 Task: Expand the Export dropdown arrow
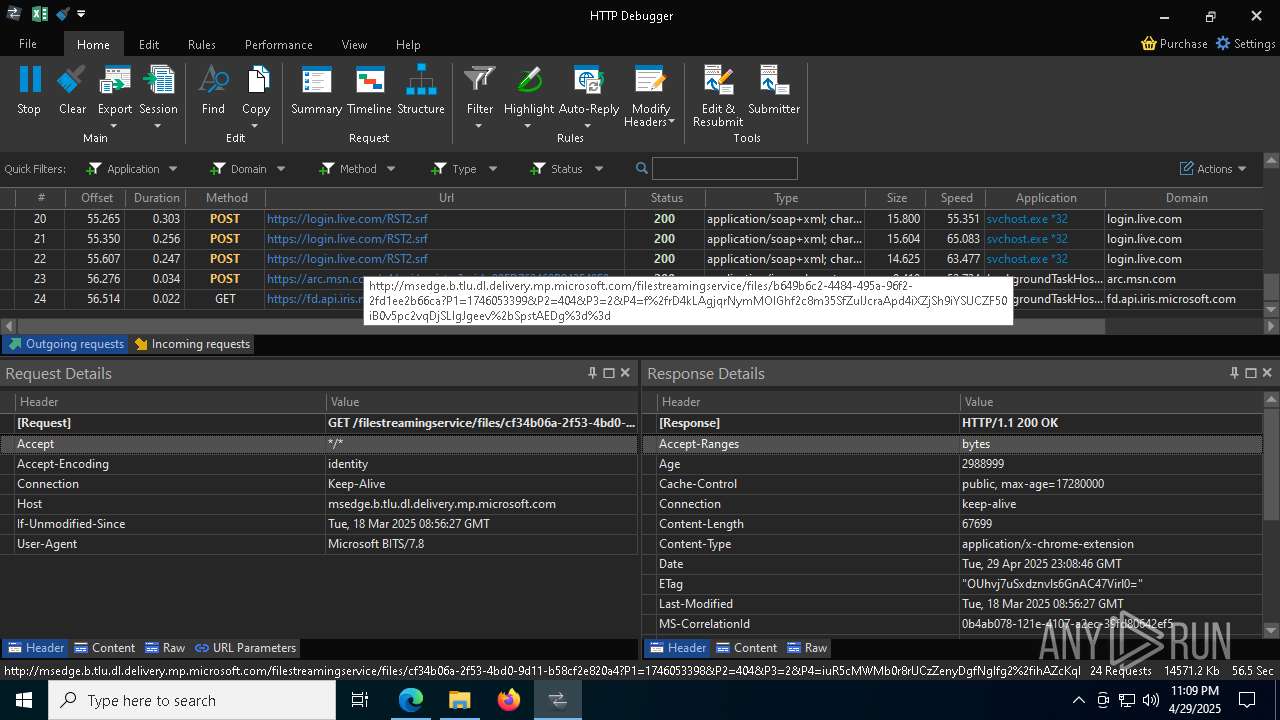click(x=114, y=126)
